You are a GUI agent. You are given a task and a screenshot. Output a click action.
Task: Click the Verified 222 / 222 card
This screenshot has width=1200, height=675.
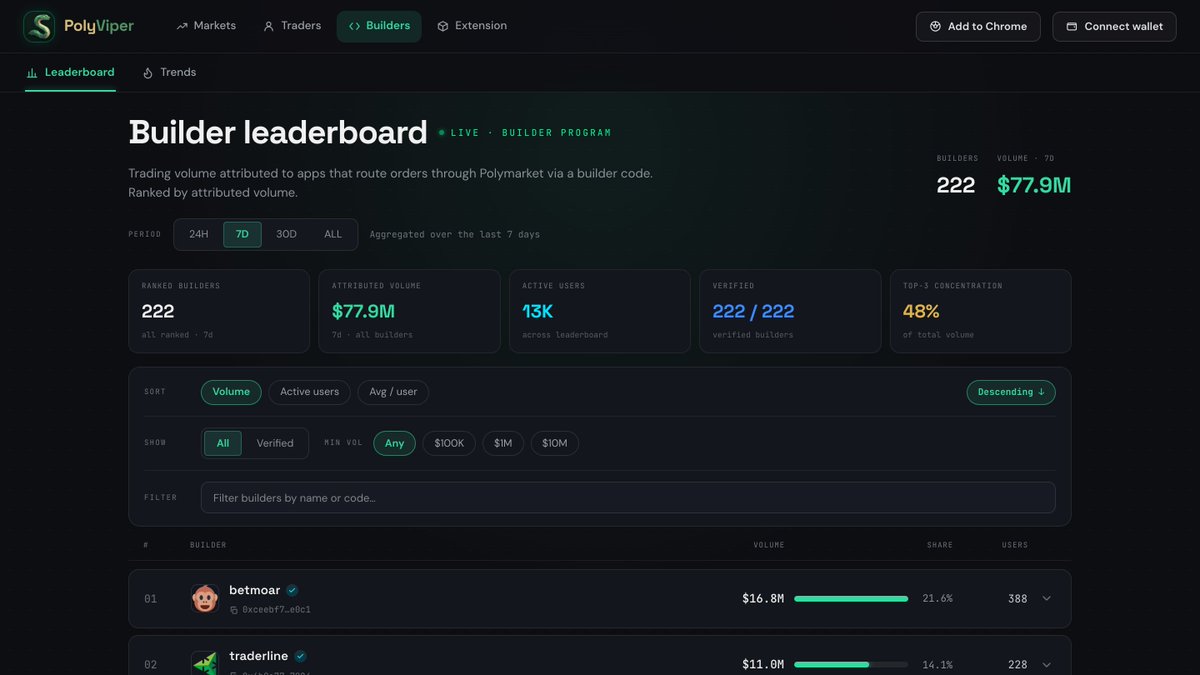790,311
